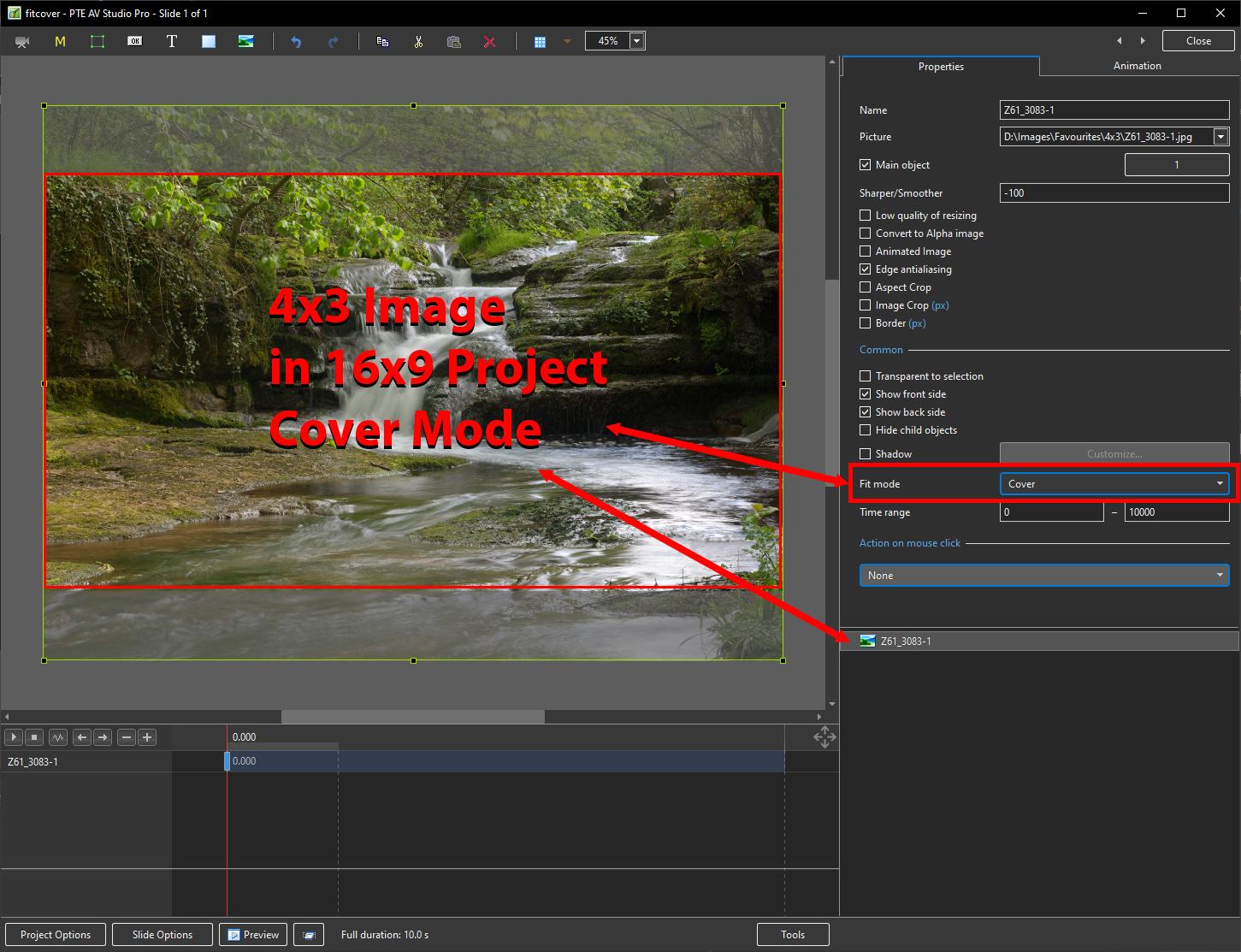Click the yellow M mask tool icon
Image resolution: width=1241 pixels, height=952 pixels.
point(60,41)
